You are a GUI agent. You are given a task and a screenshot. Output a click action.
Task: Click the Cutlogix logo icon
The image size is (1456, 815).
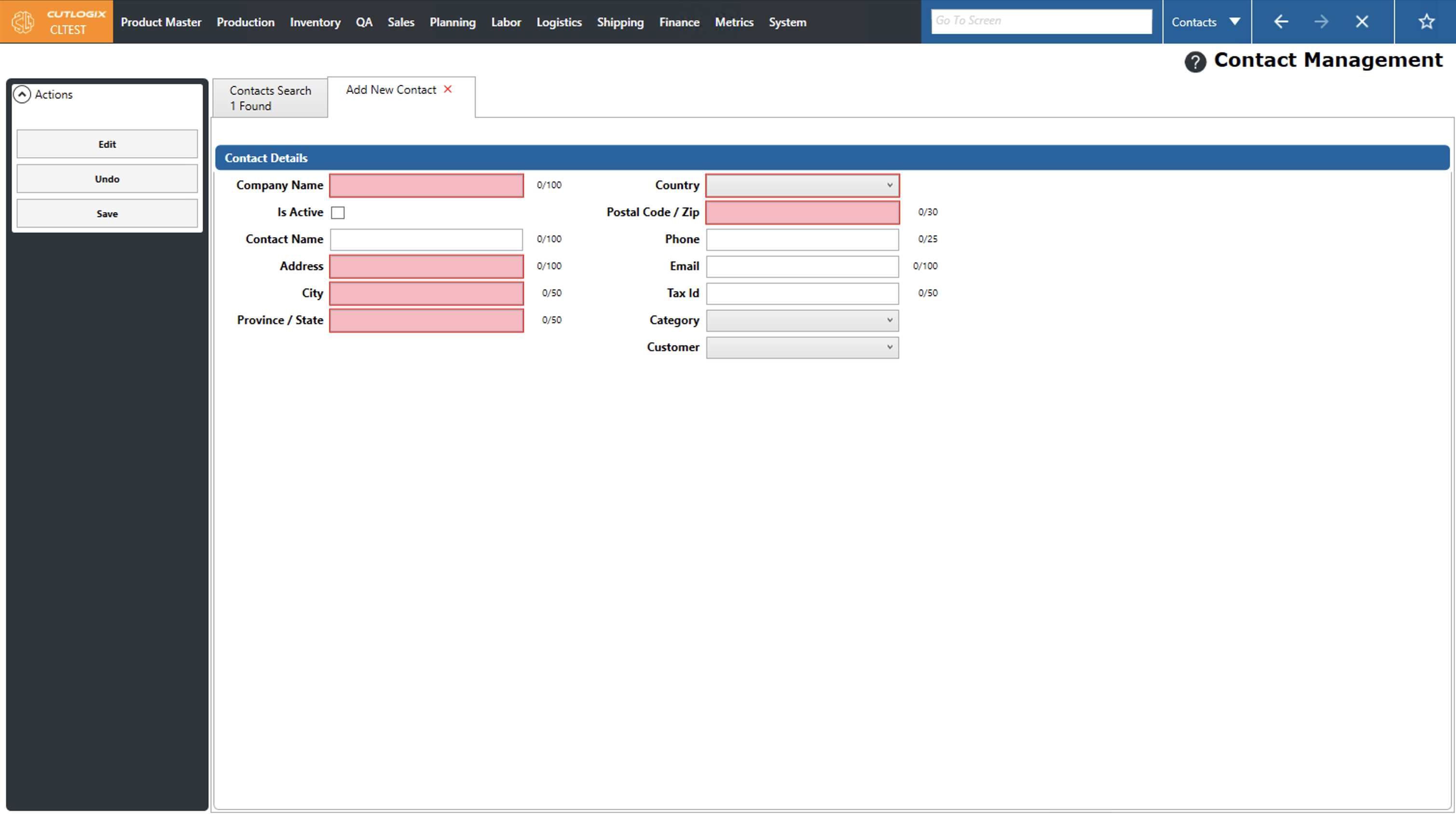tap(24, 22)
